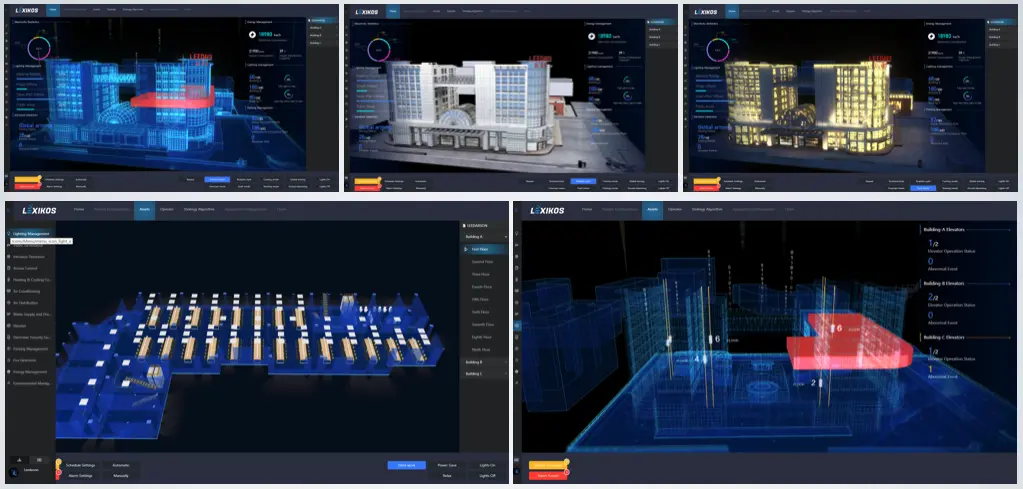Click user avatar beside Leedarson in floor-plan view

(x=13, y=472)
